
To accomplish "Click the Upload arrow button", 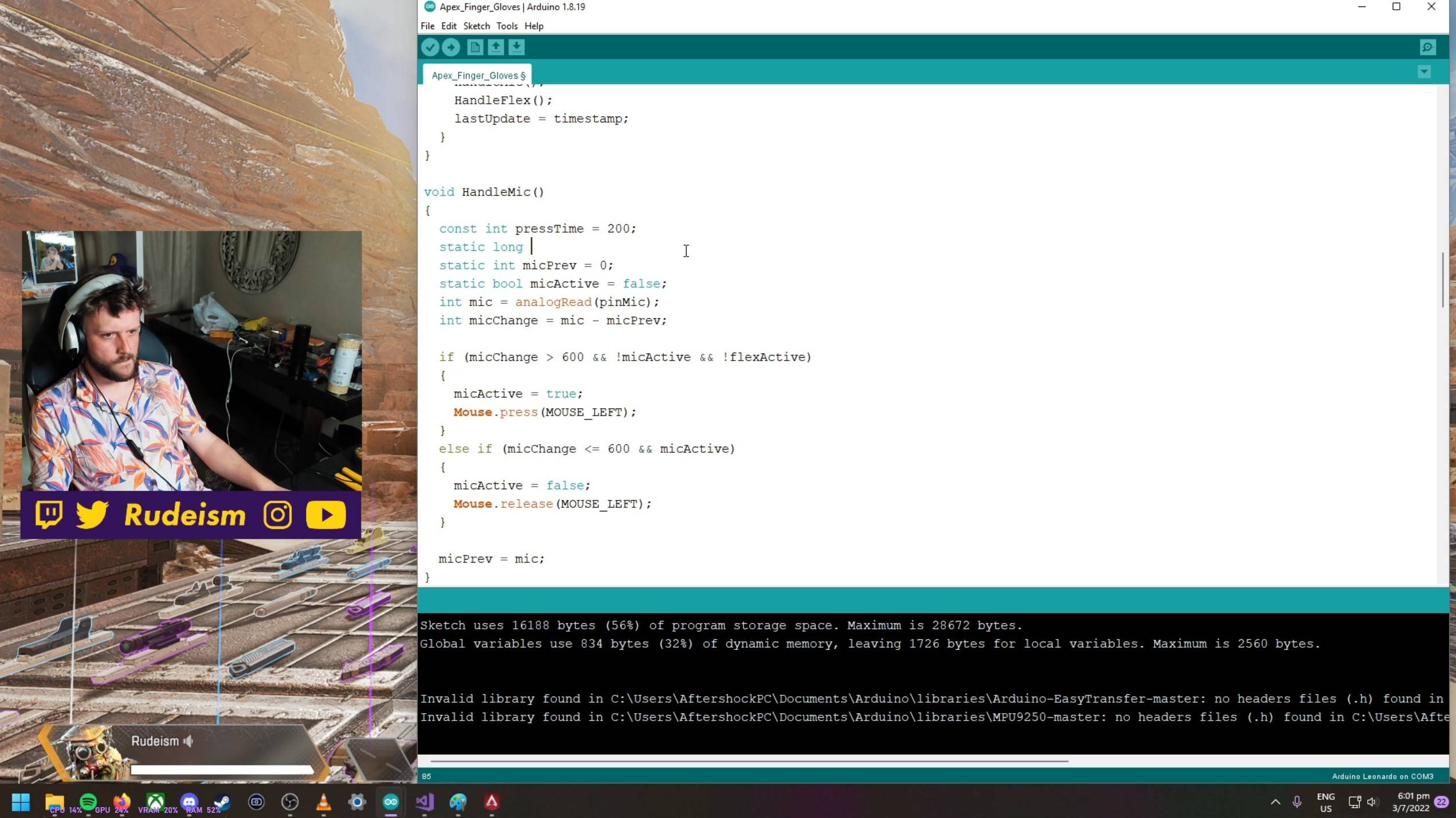I will coord(450,47).
